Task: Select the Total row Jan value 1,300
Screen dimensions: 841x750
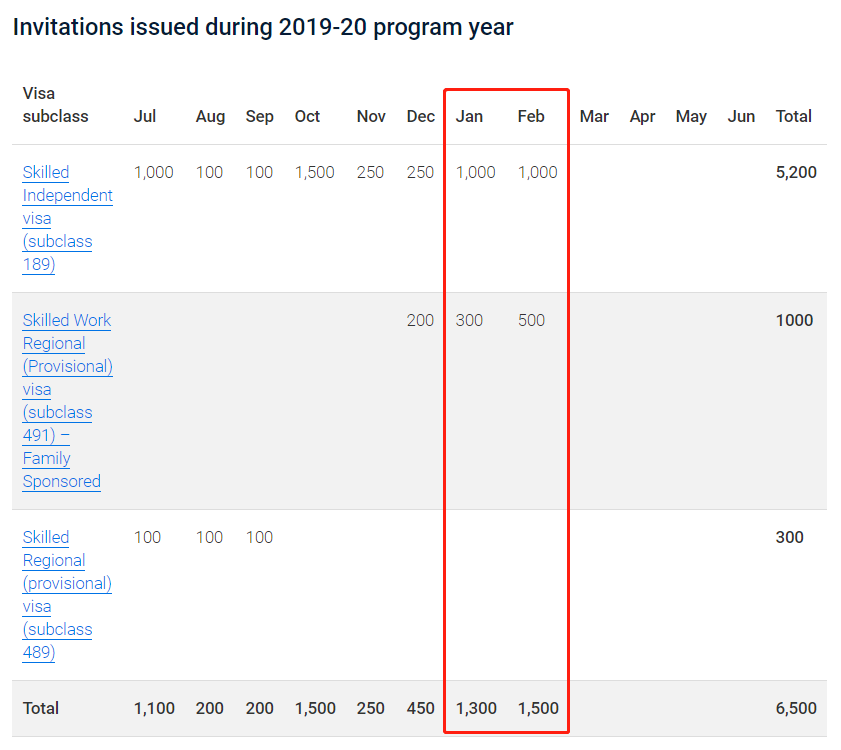Action: pos(476,708)
